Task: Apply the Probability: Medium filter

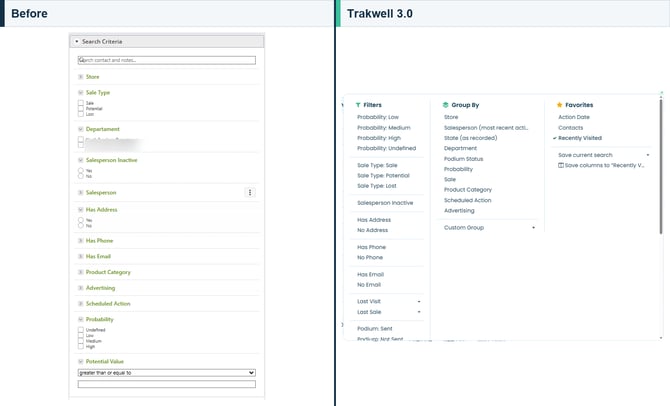Action: click(x=384, y=128)
